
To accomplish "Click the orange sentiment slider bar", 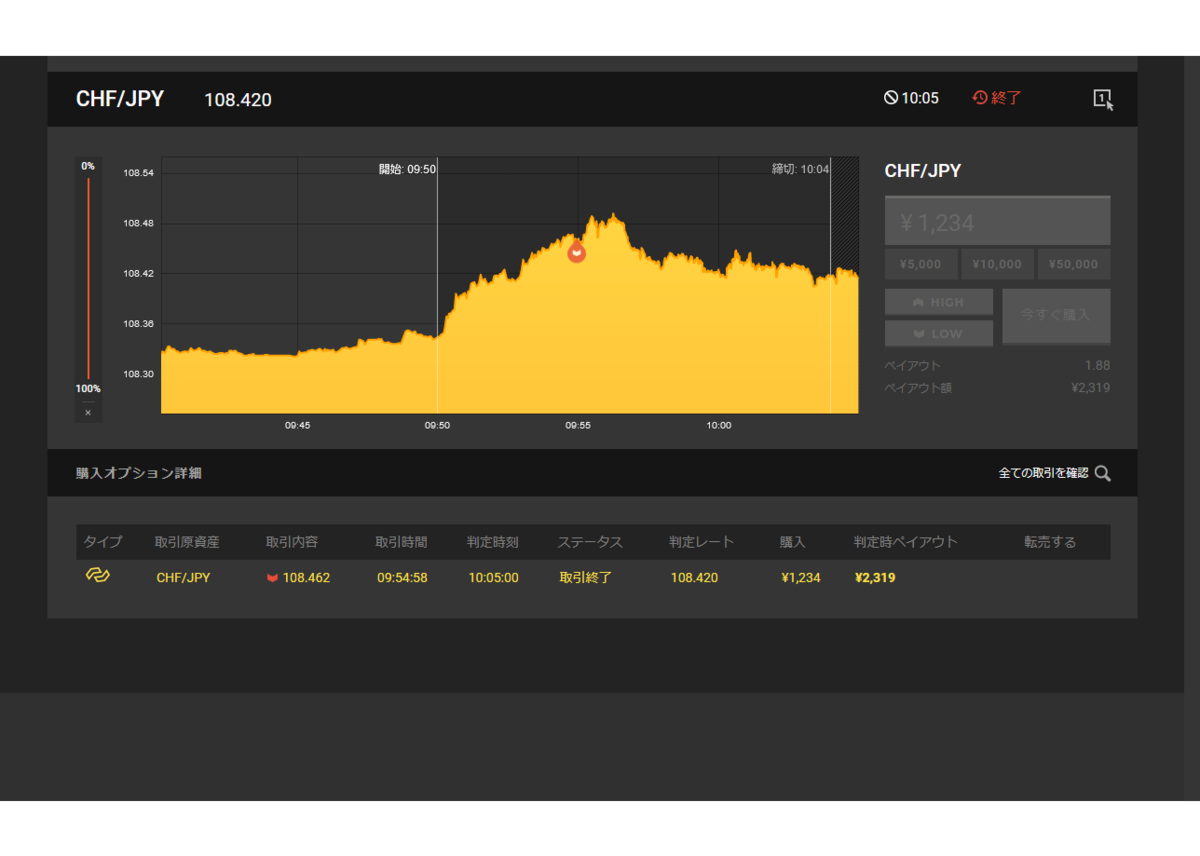I will [x=88, y=278].
